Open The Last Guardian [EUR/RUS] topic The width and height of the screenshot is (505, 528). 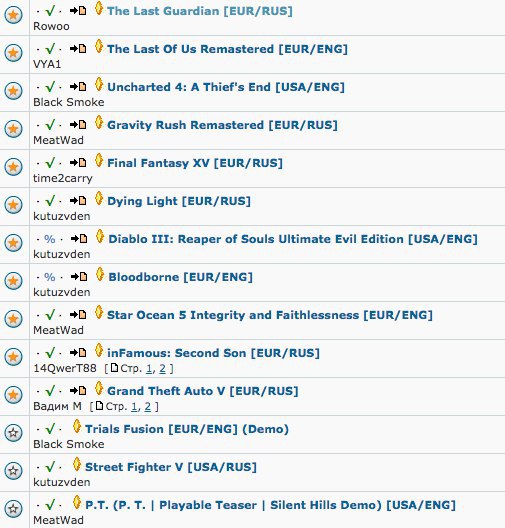pyautogui.click(x=200, y=11)
